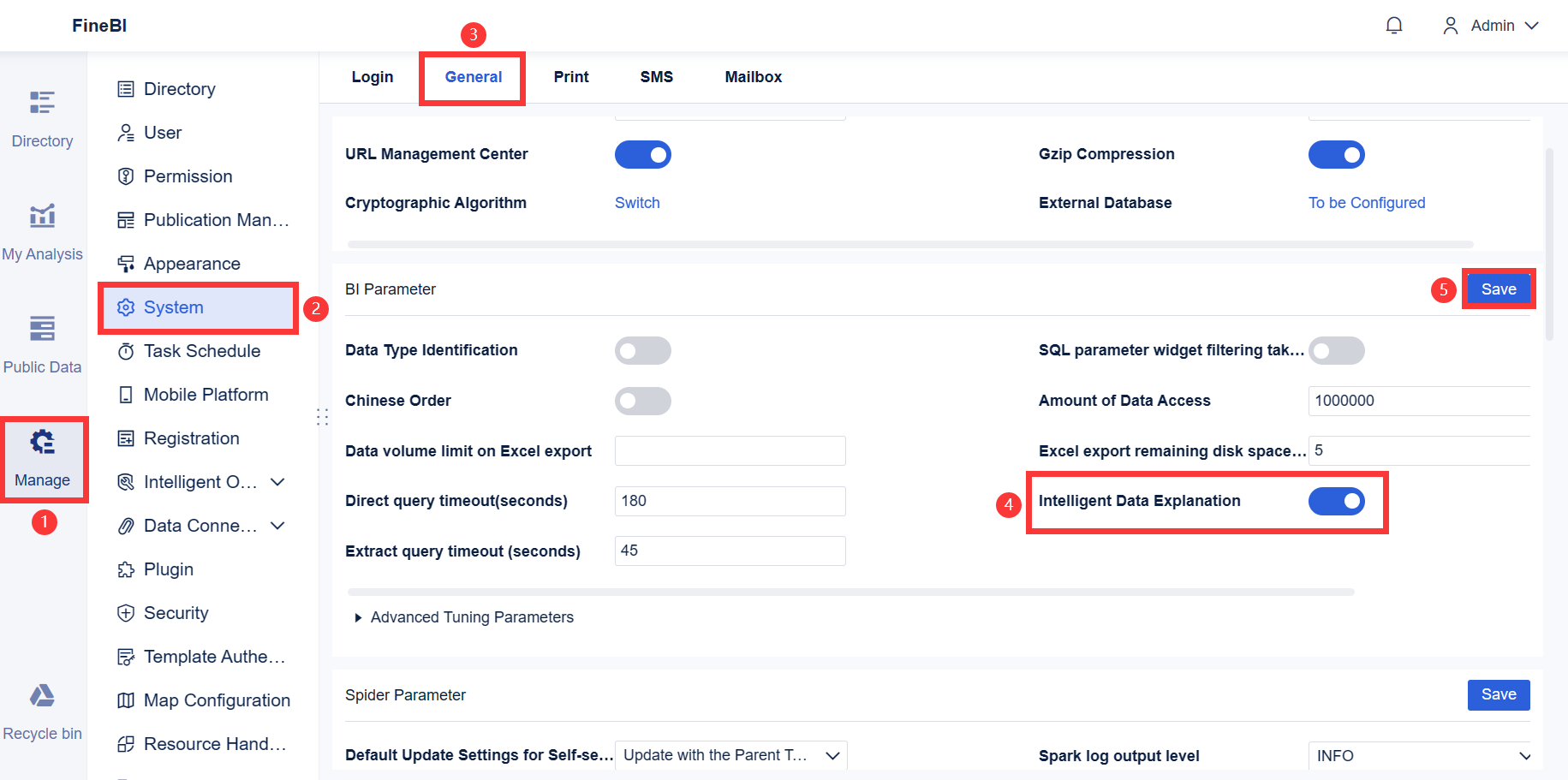Viewport: 1568px width, 780px height.
Task: Select the User management menu entry
Action: 163,133
